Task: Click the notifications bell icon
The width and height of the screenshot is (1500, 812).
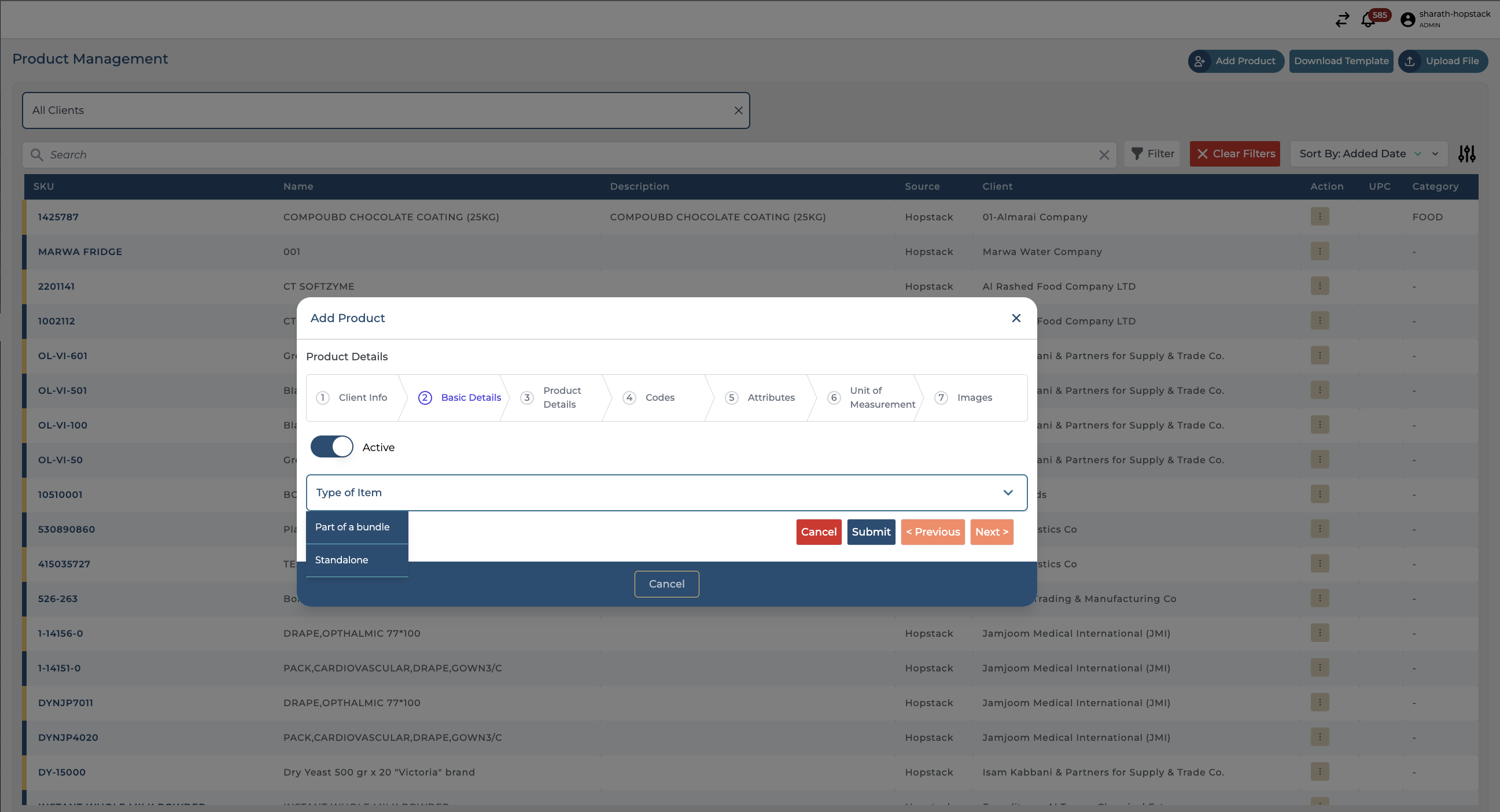Action: pos(1368,20)
